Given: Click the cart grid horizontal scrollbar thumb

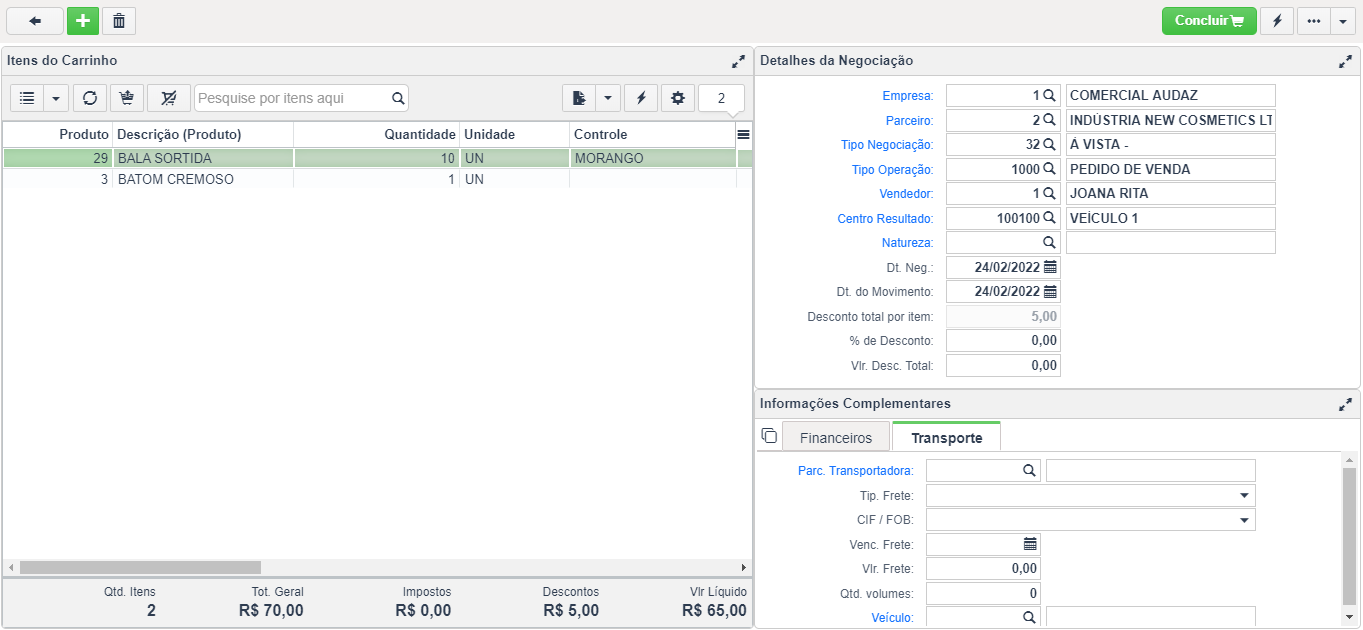Looking at the screenshot, I should [140, 567].
